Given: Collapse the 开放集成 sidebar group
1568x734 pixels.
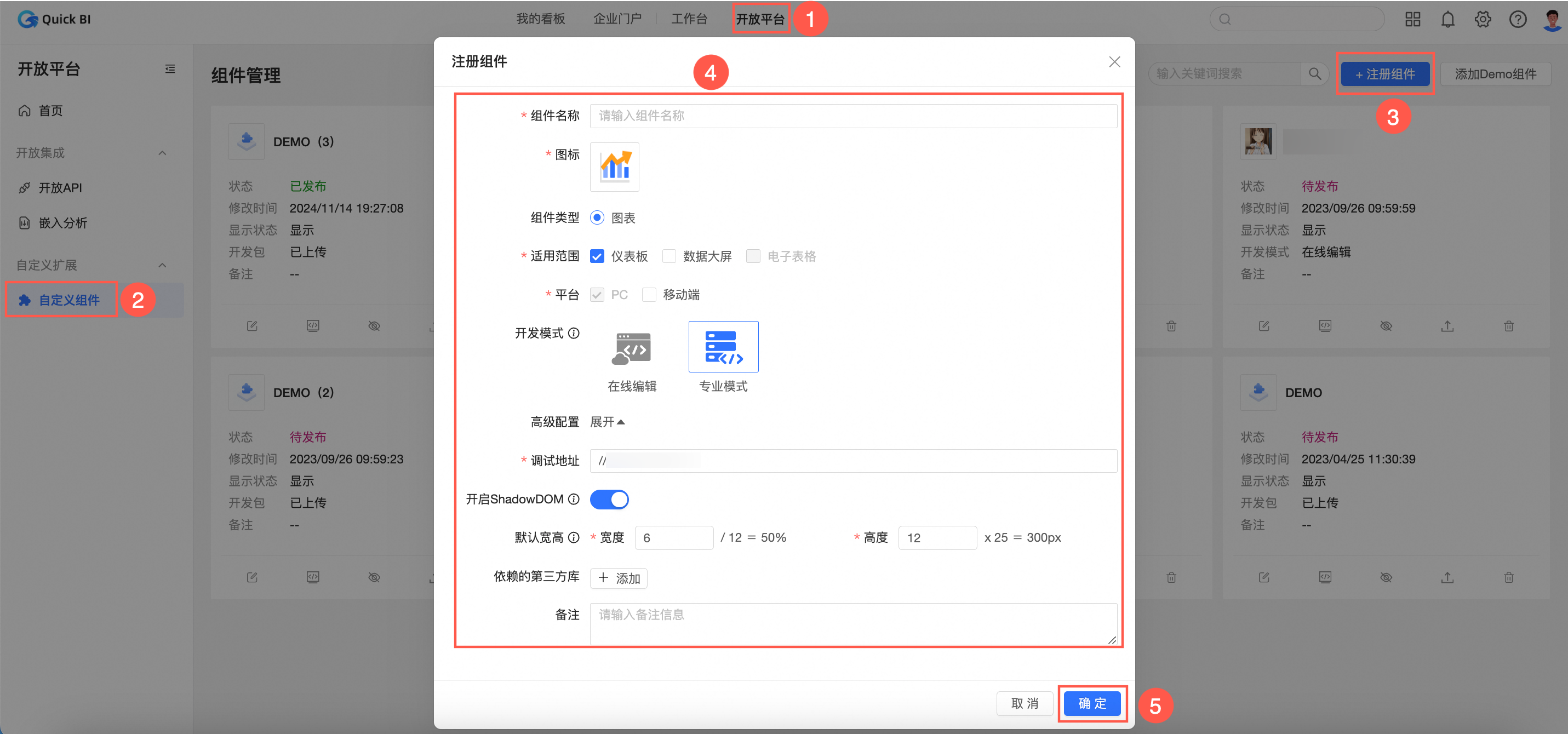Looking at the screenshot, I should pos(162,153).
